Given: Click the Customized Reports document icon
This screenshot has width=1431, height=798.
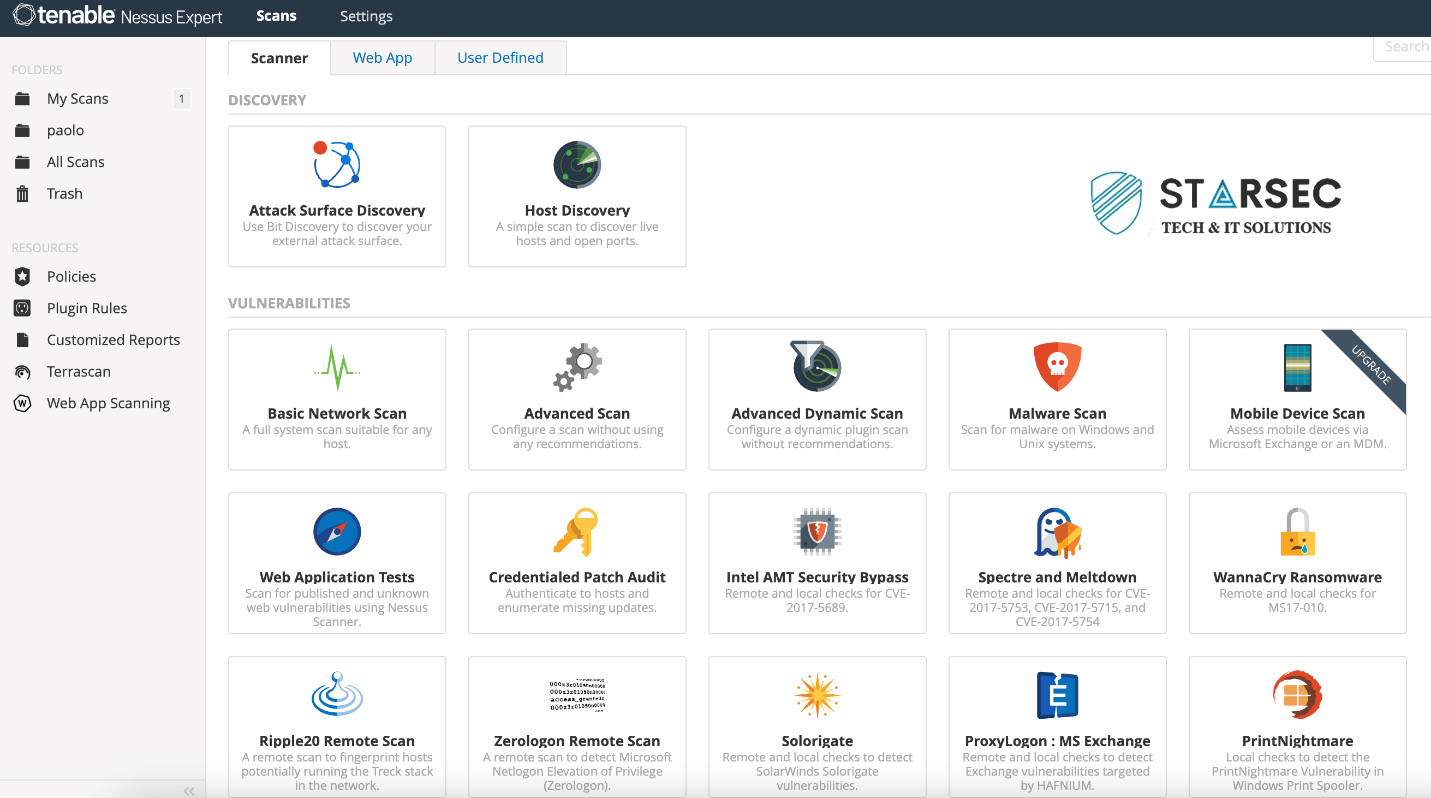Looking at the screenshot, I should [22, 340].
